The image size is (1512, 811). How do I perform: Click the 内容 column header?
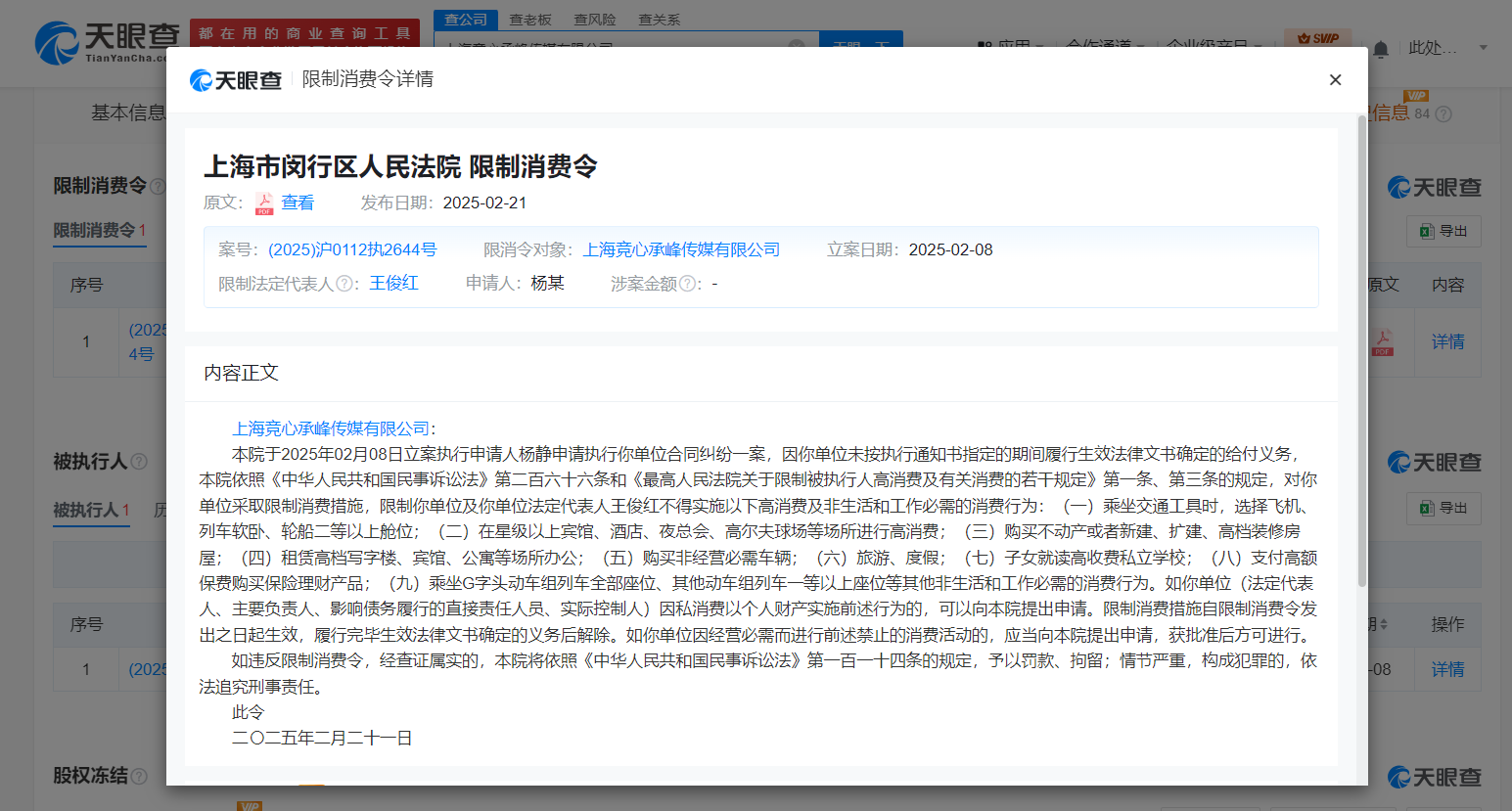tap(1448, 285)
